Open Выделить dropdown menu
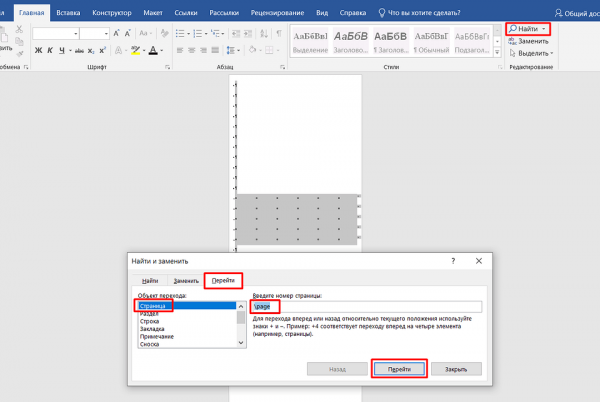600x402 pixels. (531, 54)
